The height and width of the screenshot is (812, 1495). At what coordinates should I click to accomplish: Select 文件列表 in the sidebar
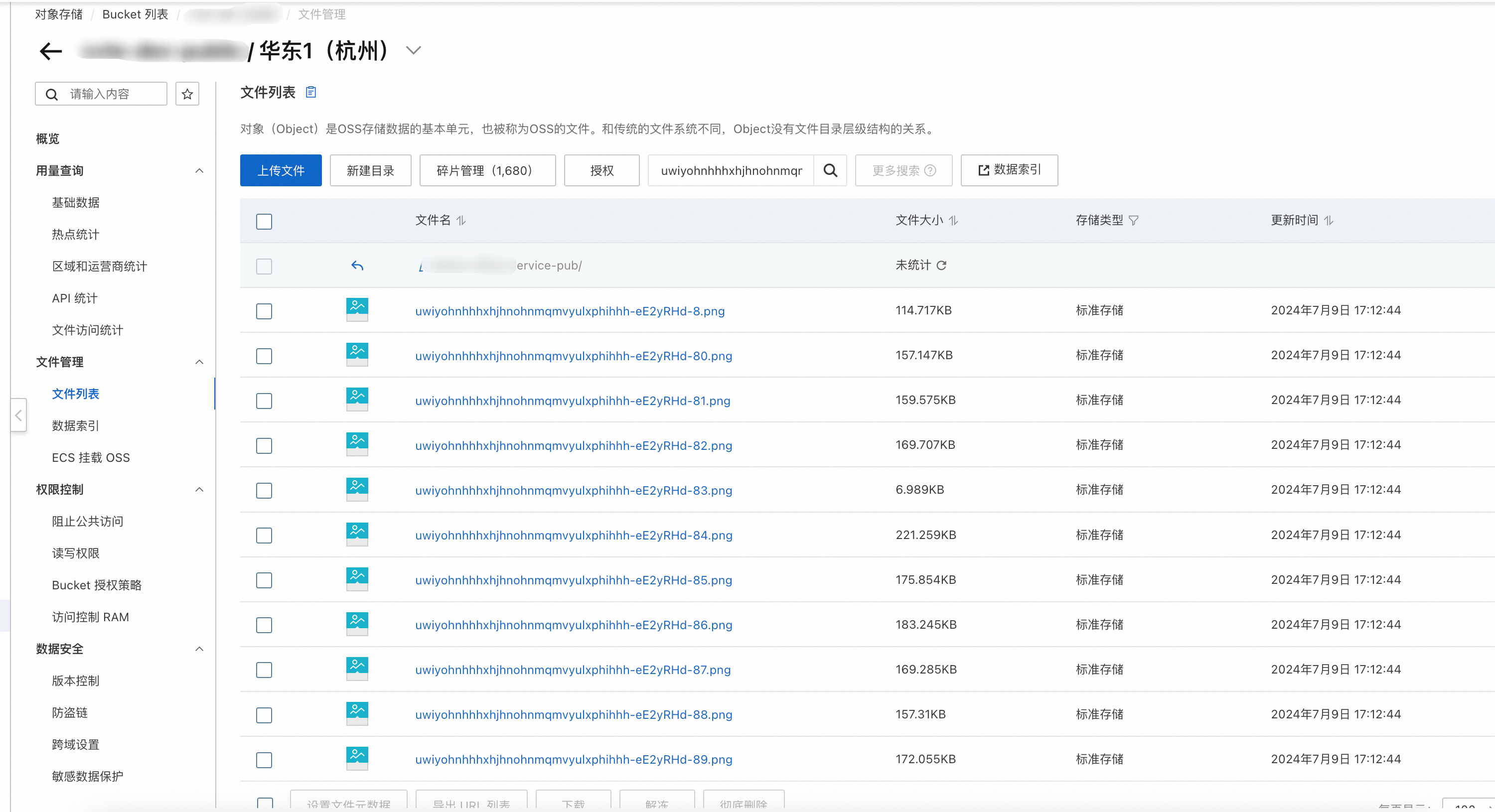pos(75,394)
